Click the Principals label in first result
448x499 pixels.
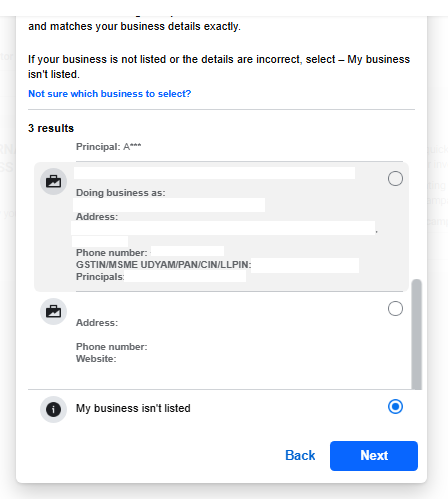(x=100, y=277)
